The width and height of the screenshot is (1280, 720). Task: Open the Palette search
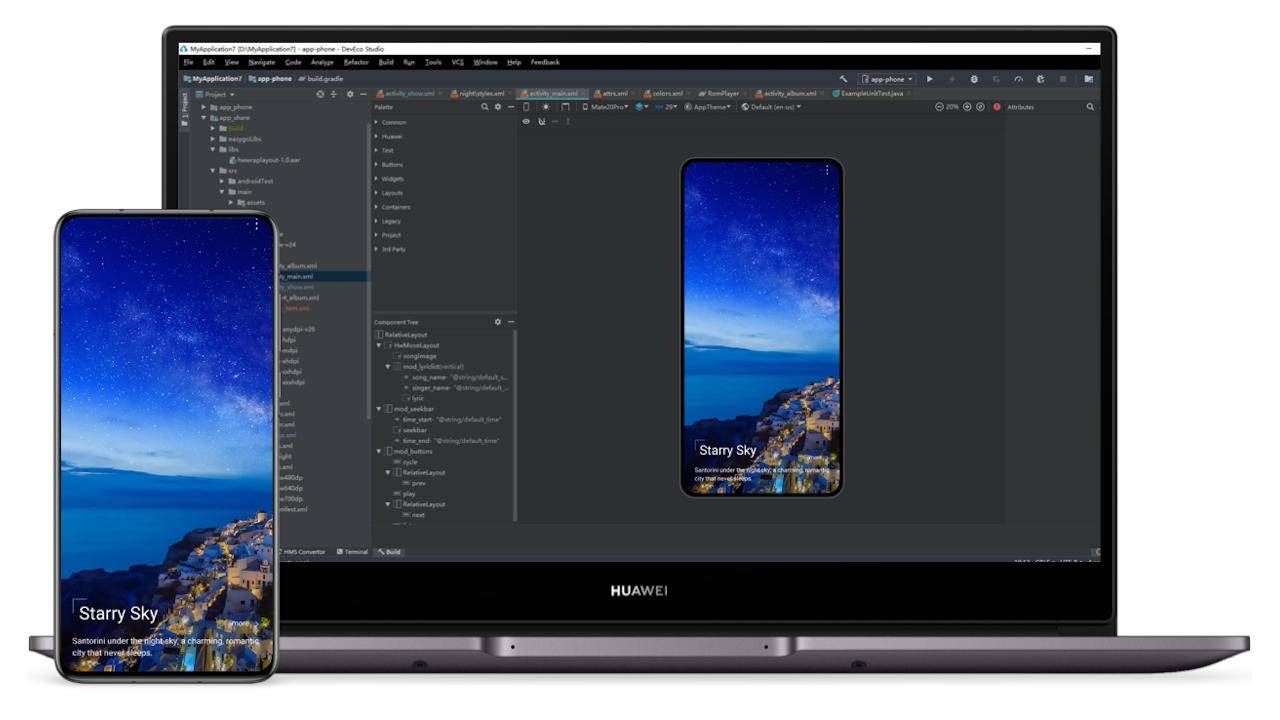485,106
